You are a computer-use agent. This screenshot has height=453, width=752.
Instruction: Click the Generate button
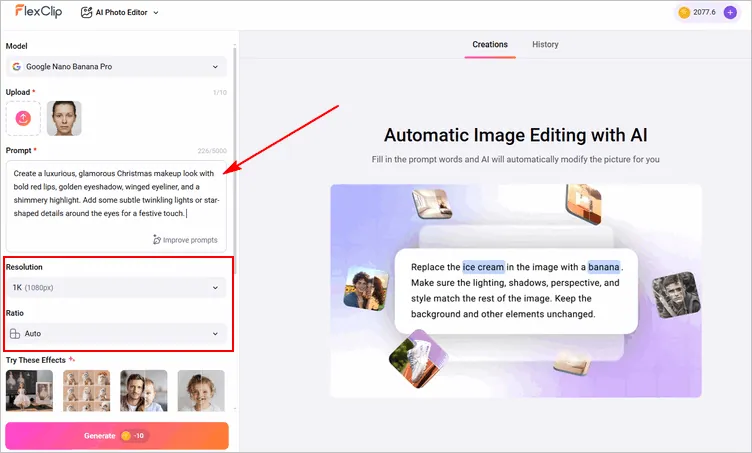117,435
